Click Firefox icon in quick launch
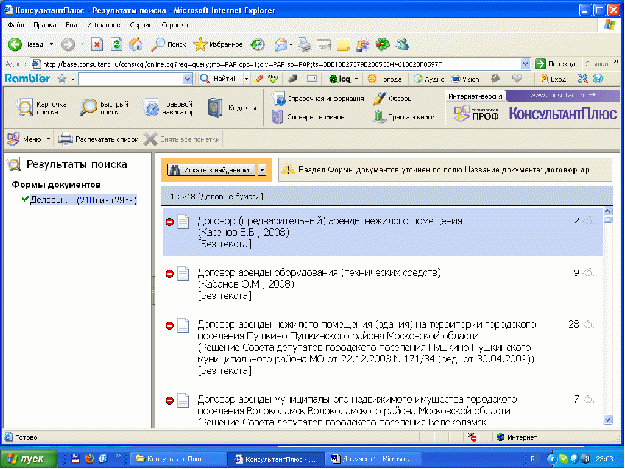 (89, 459)
